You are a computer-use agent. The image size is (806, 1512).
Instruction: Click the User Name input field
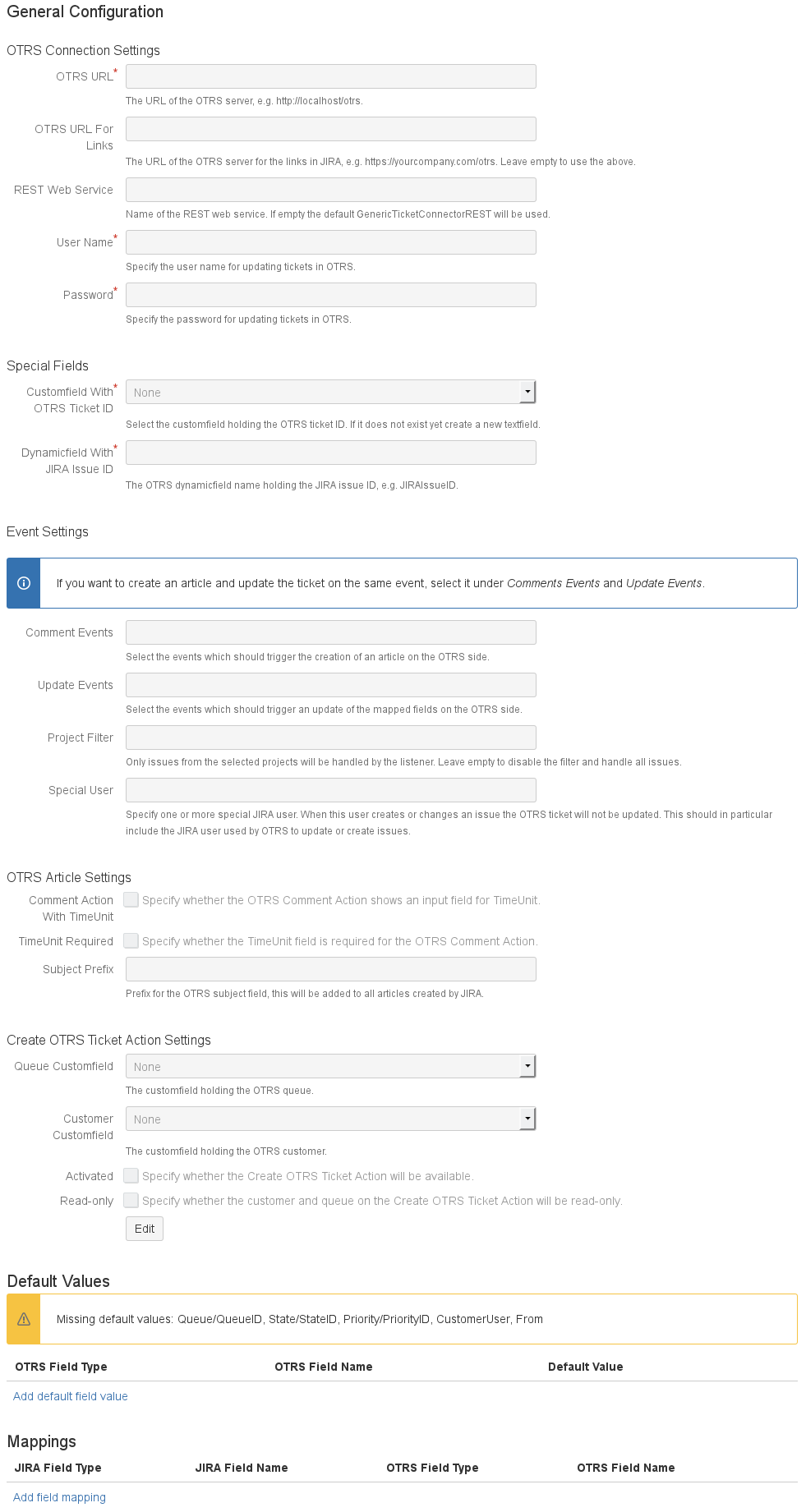[x=330, y=243]
